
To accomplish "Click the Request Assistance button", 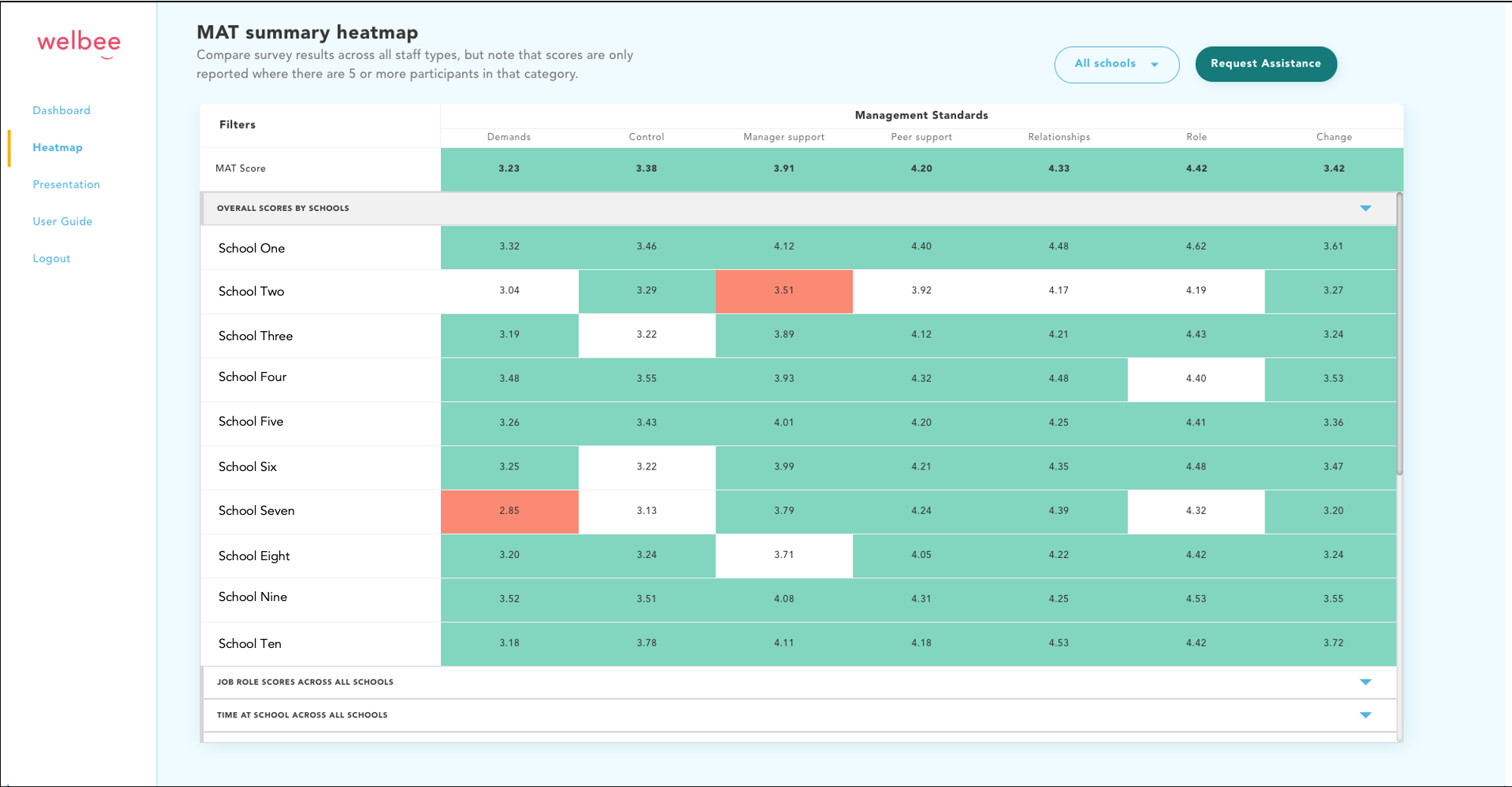I will tap(1265, 64).
